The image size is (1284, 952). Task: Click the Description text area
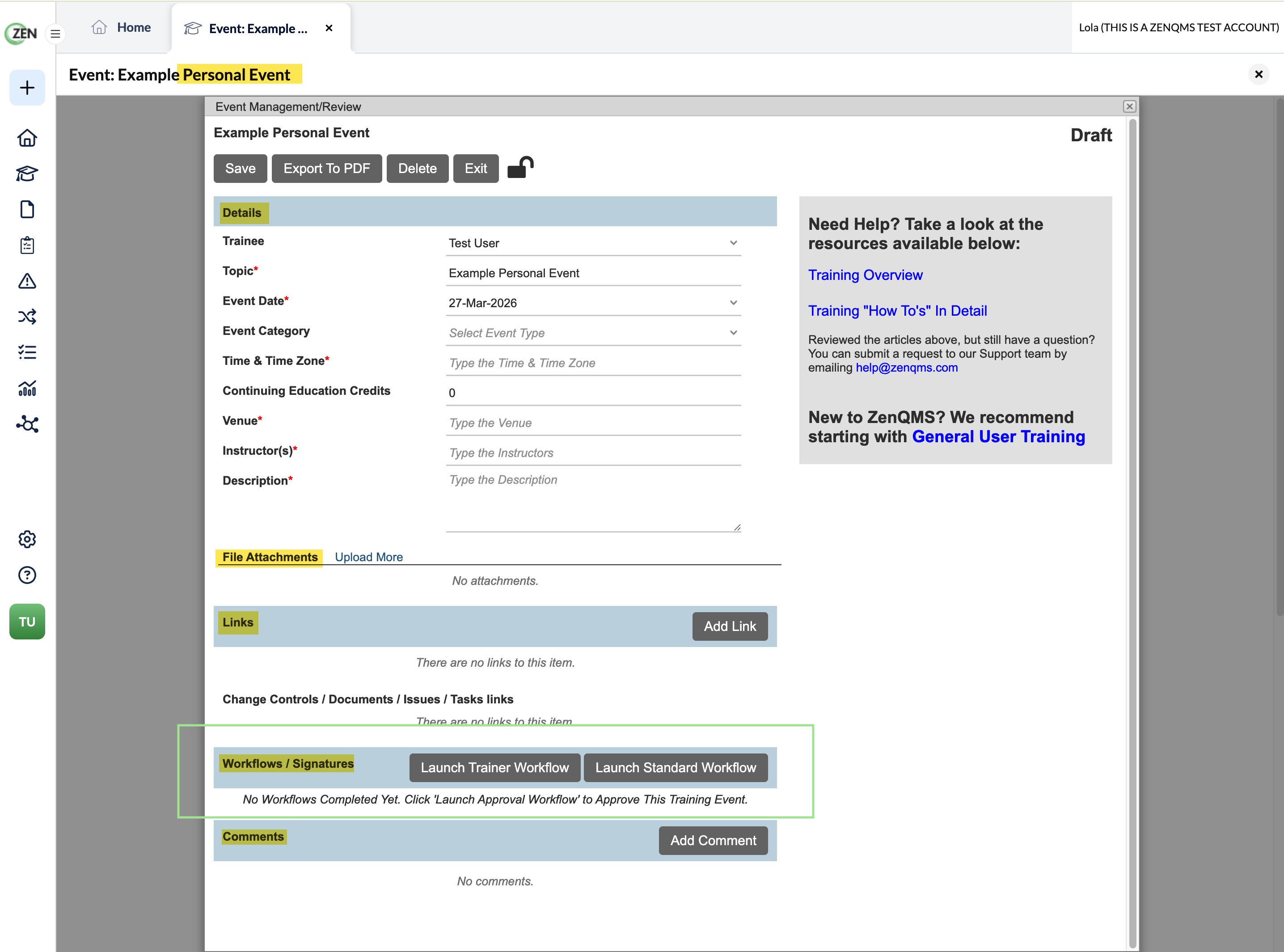coord(593,501)
